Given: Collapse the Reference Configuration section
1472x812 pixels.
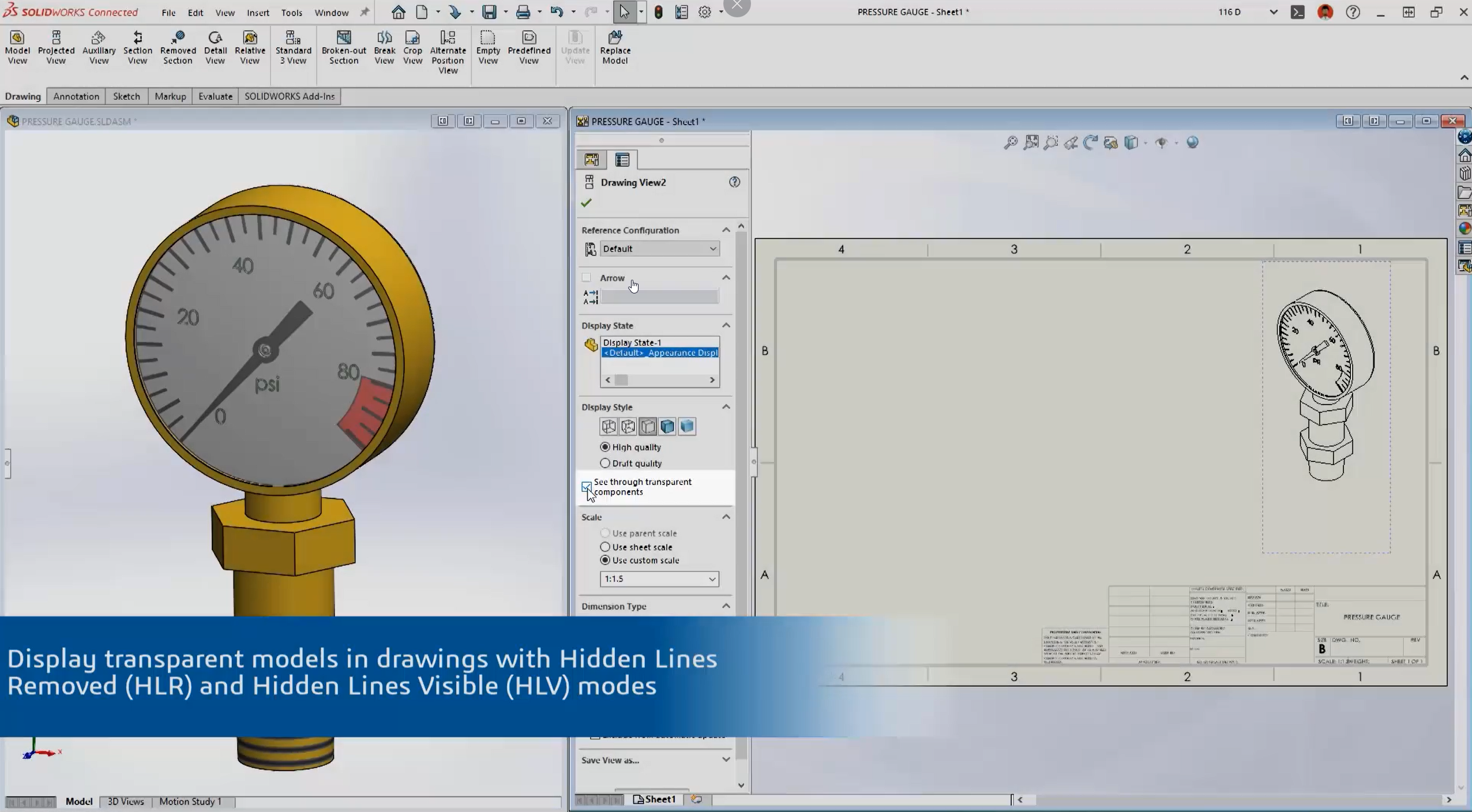Looking at the screenshot, I should tap(726, 230).
